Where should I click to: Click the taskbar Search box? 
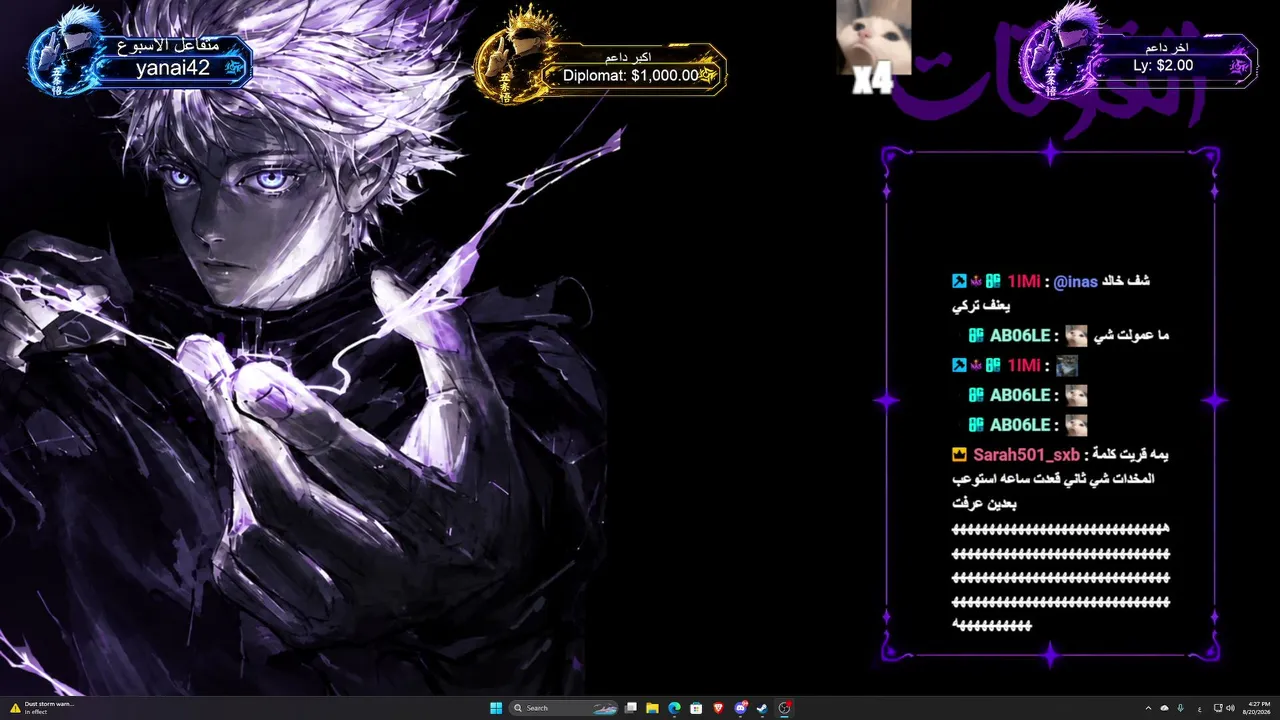pyautogui.click(x=563, y=708)
